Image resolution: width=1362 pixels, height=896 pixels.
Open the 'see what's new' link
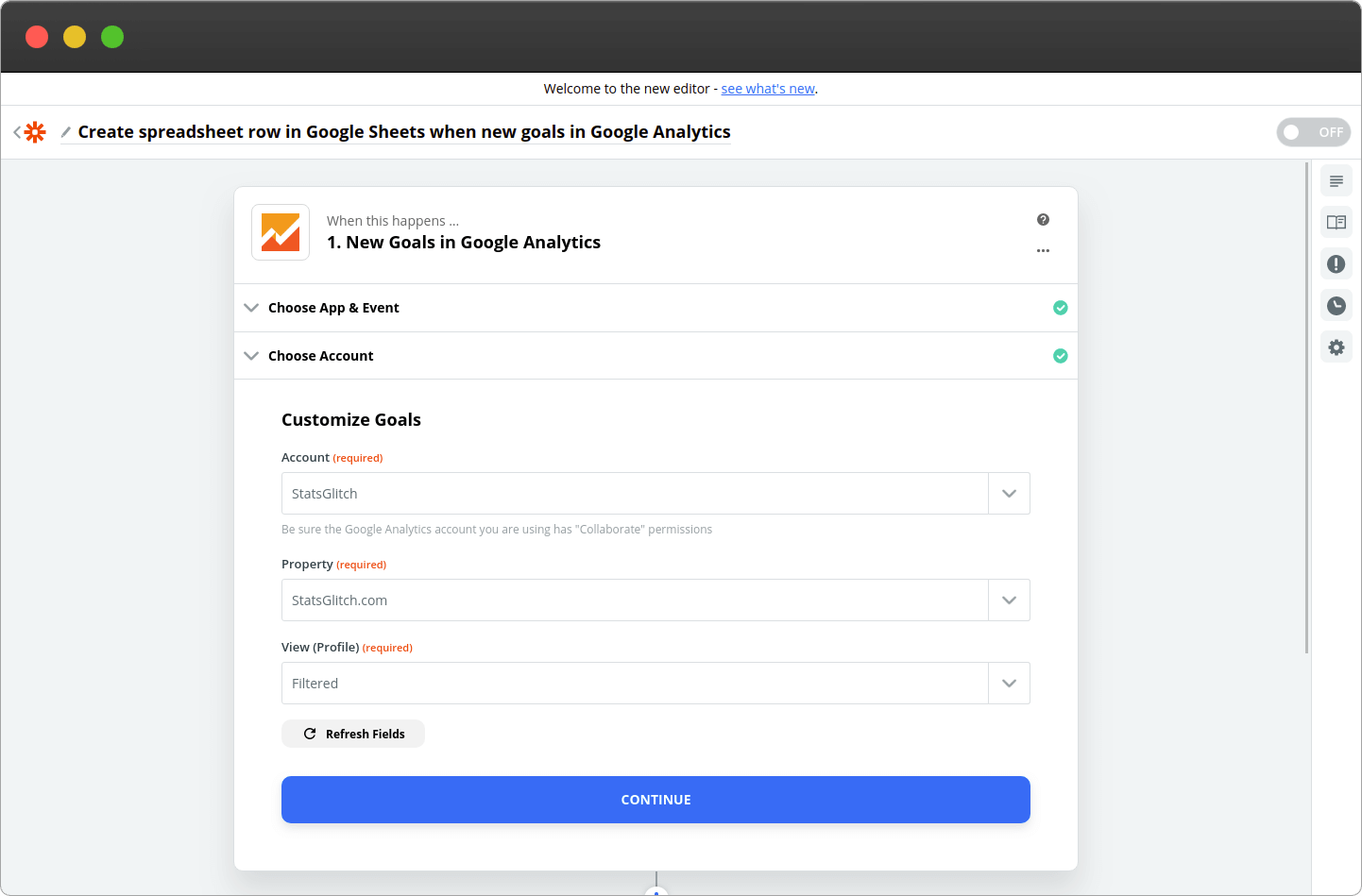768,89
